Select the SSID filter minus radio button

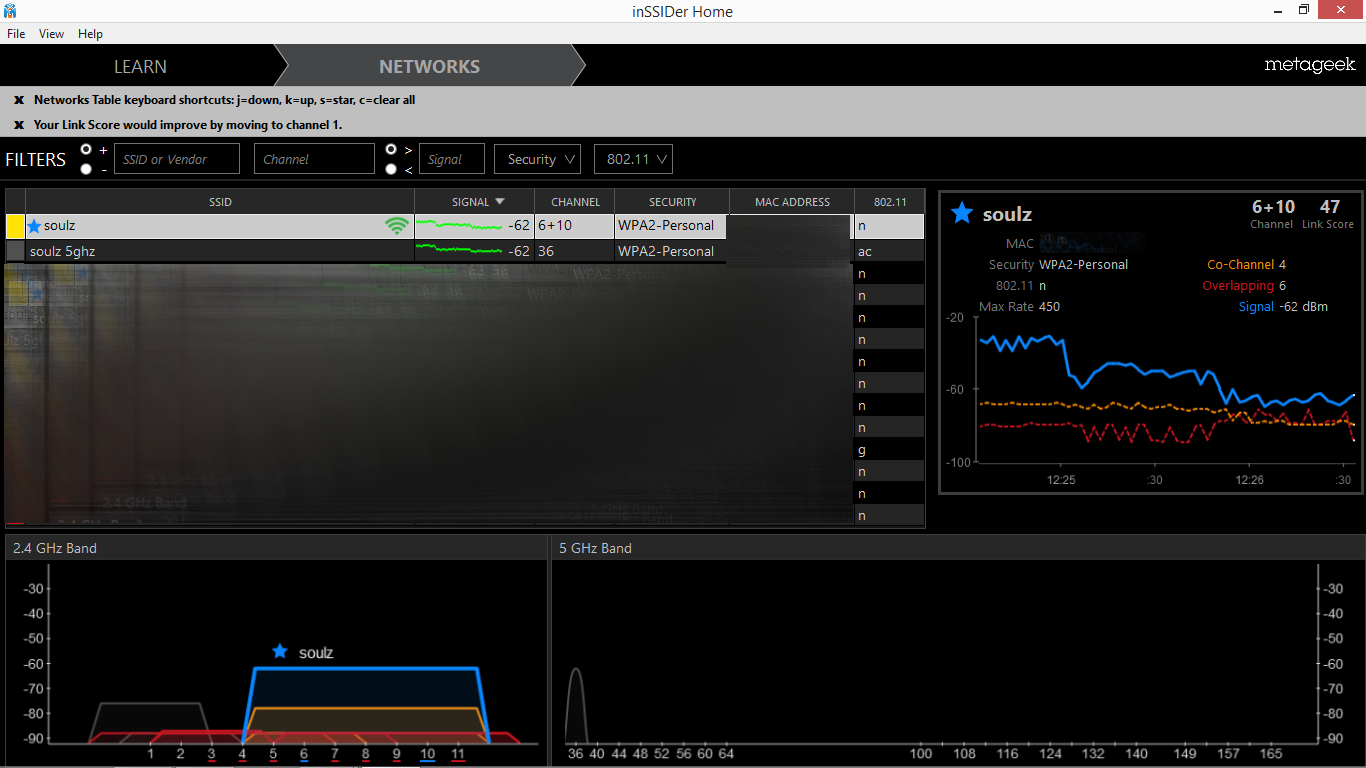tap(86, 169)
